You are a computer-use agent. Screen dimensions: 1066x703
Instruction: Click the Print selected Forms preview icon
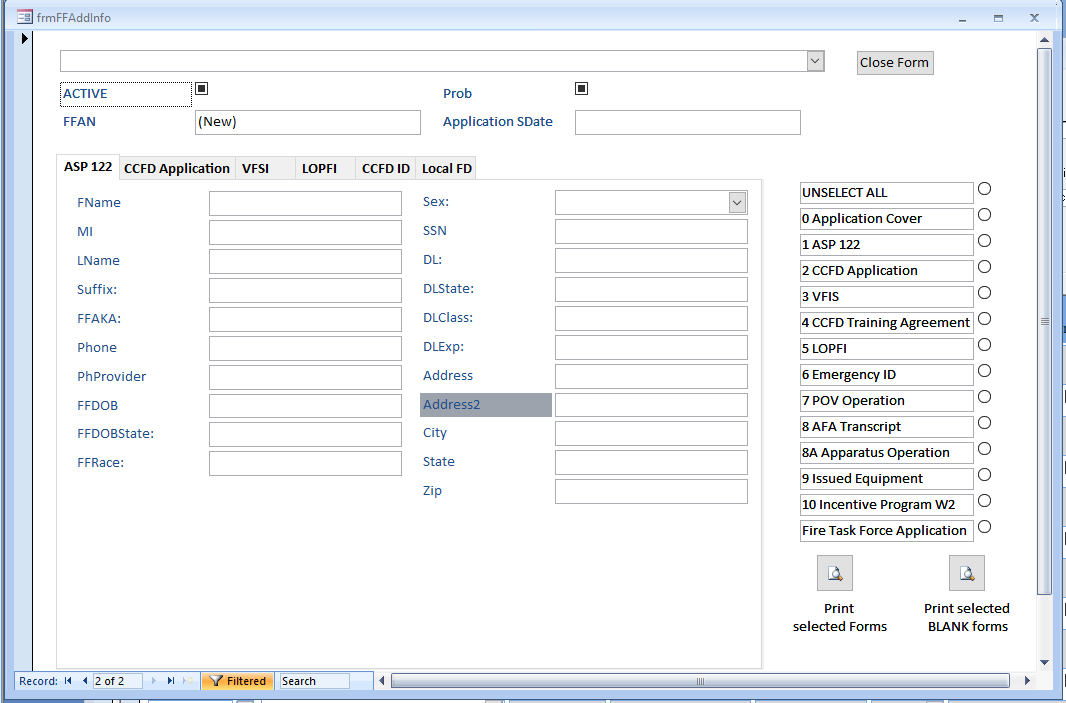(x=835, y=573)
